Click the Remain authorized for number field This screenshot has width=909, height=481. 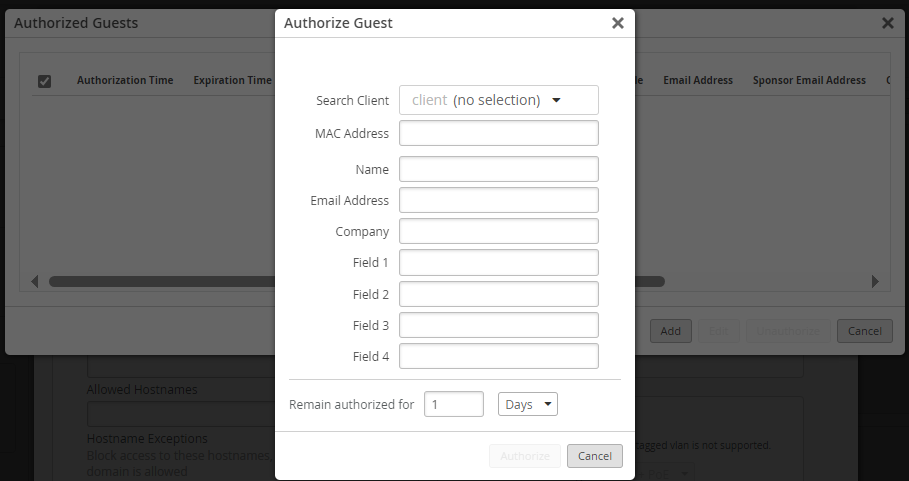pos(453,404)
